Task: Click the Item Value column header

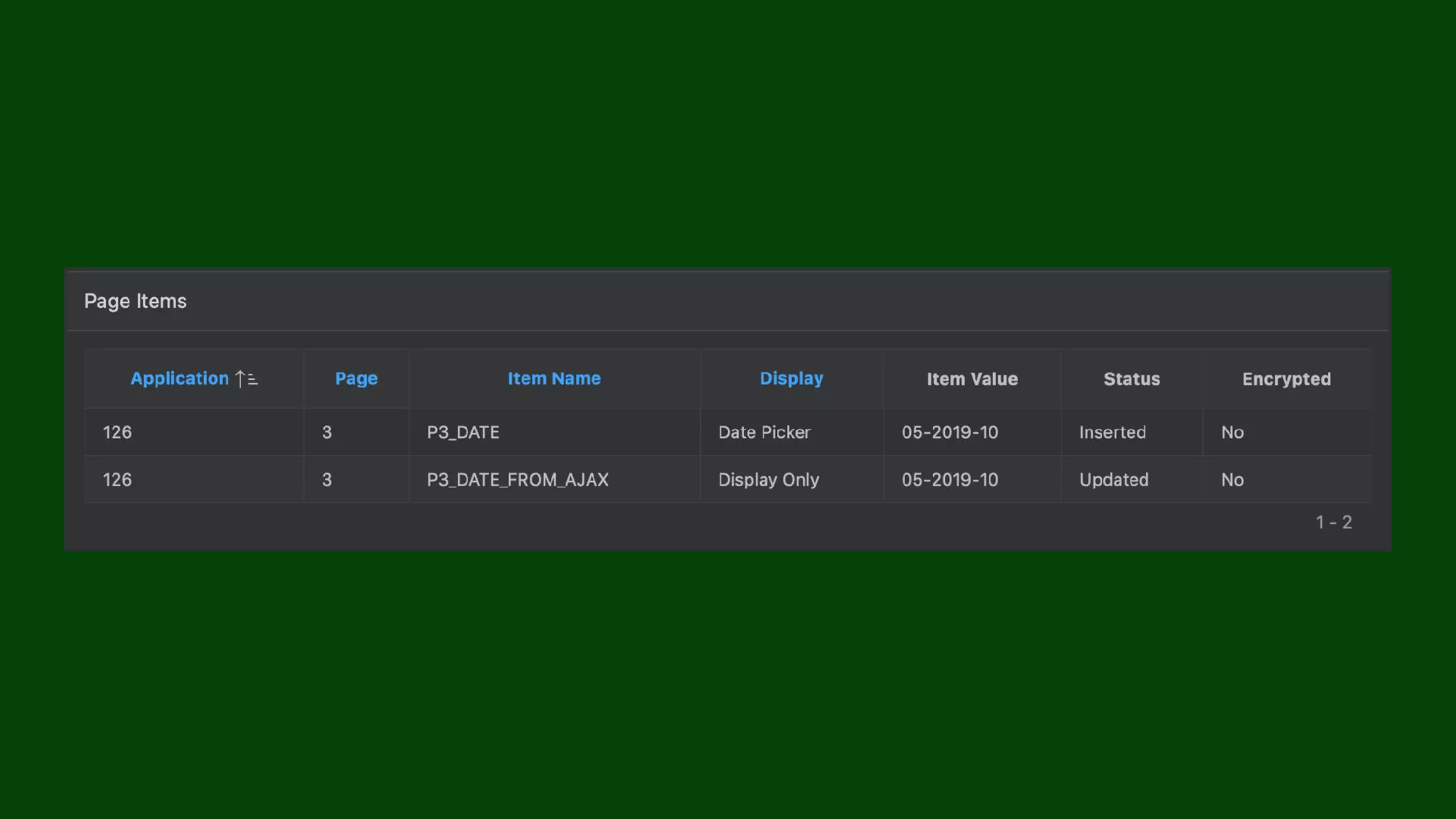Action: tap(972, 380)
